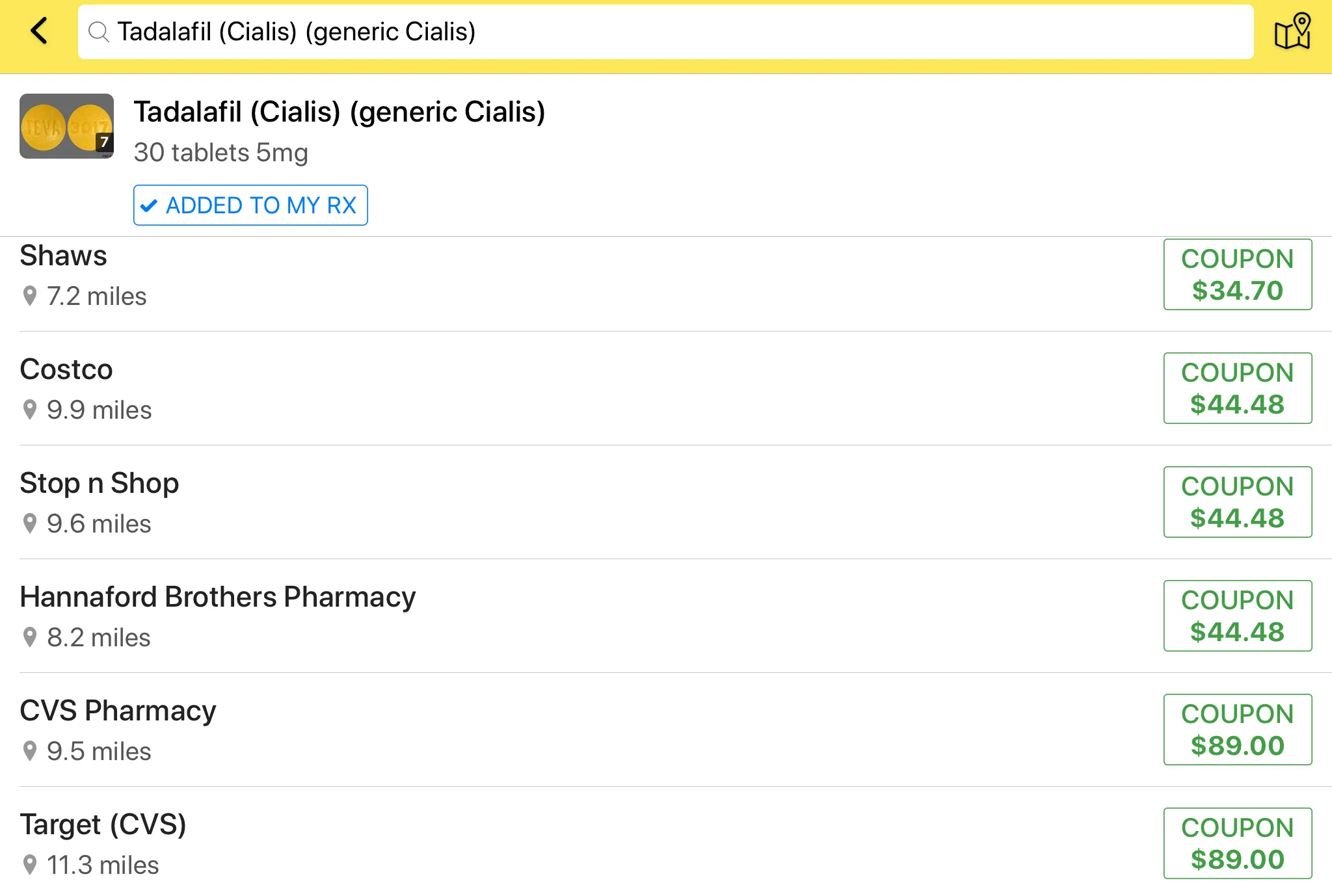The width and height of the screenshot is (1332, 896).
Task: Get the Shaws $34.70 coupon
Action: click(x=1237, y=274)
